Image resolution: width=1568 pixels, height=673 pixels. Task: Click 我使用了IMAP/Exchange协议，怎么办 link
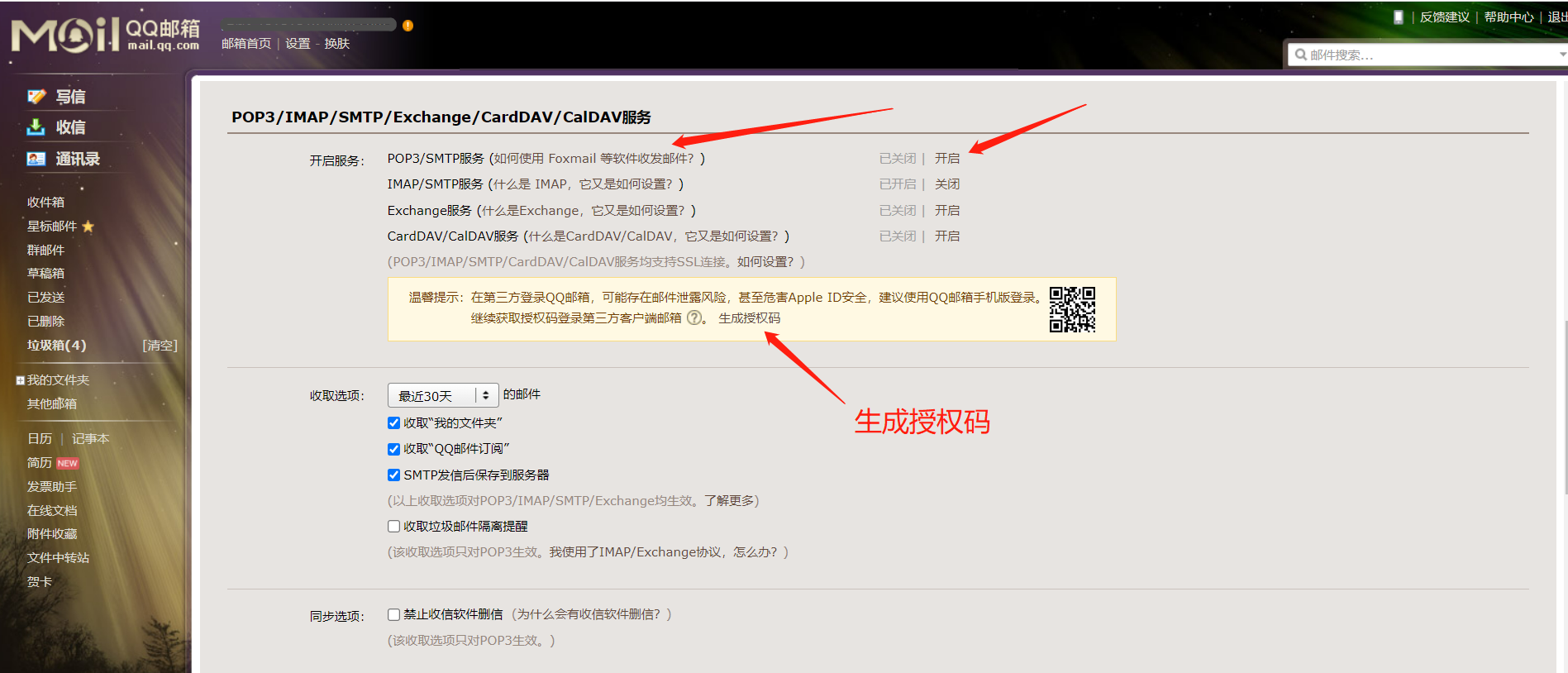pos(663,552)
